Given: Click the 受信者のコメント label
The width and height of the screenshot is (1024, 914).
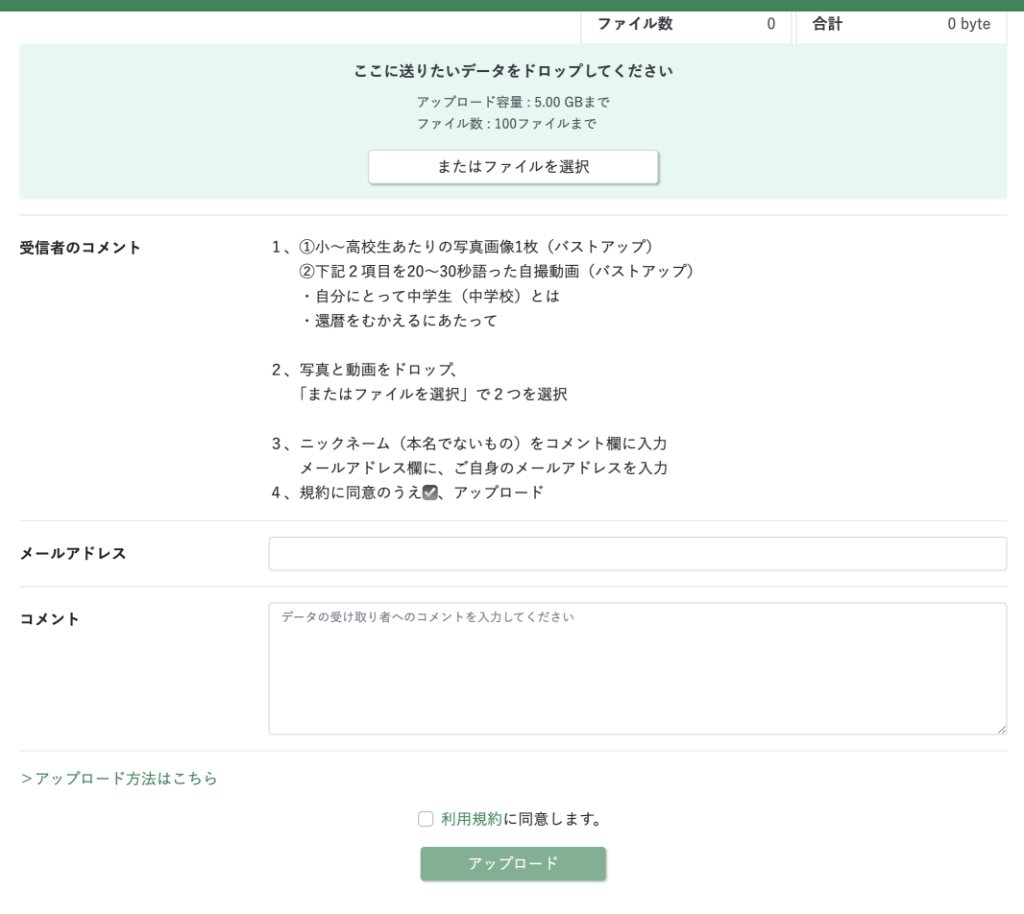Looking at the screenshot, I should [81, 248].
